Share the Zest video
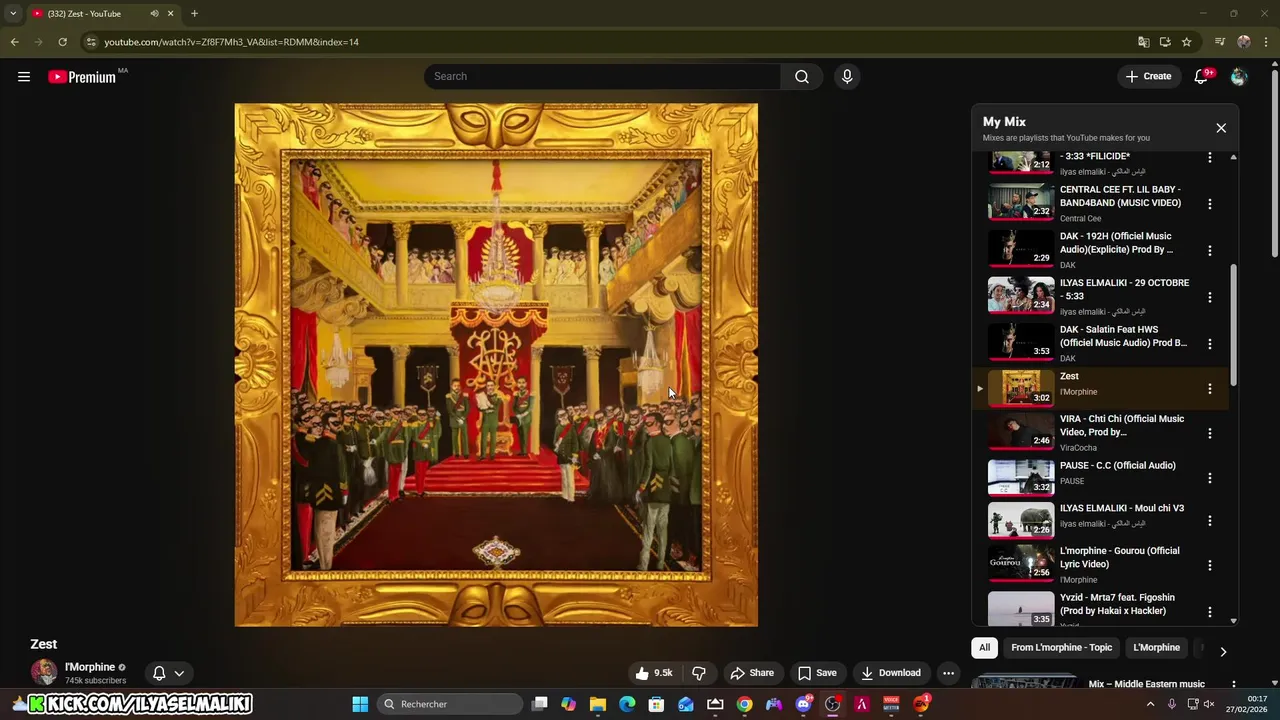This screenshot has height=720, width=1280. (x=751, y=673)
